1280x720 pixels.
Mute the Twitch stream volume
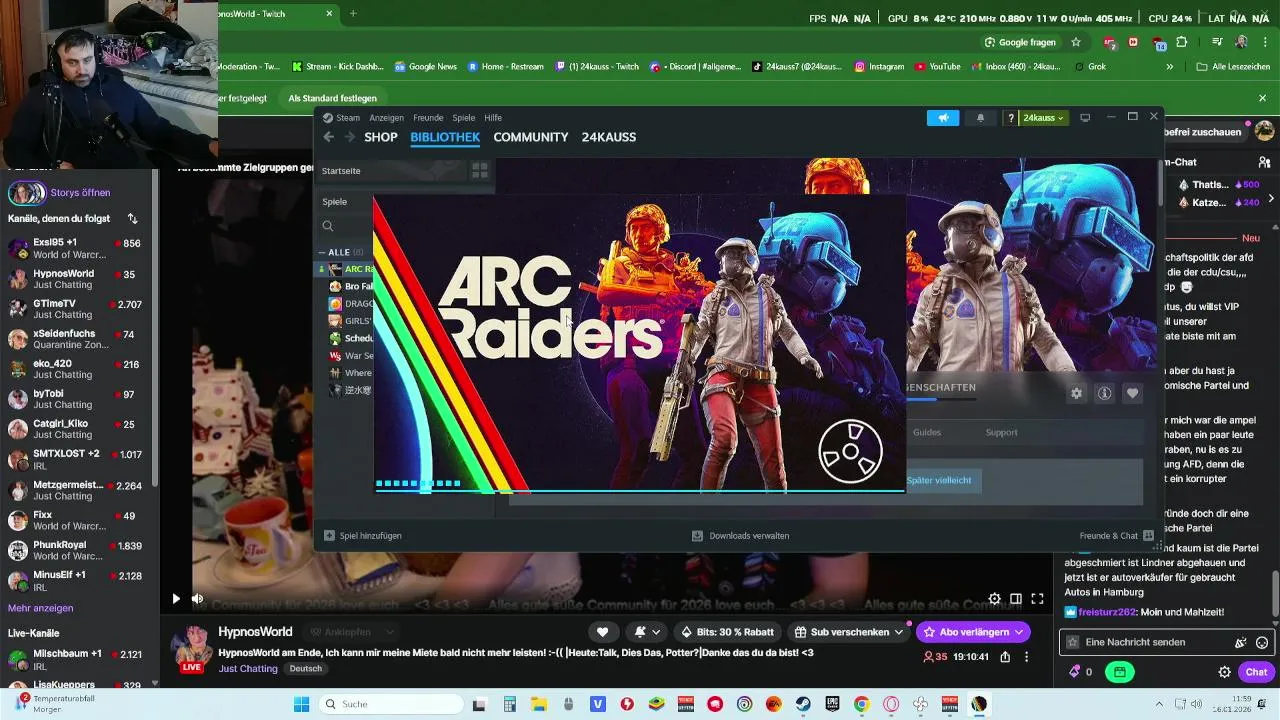click(197, 599)
